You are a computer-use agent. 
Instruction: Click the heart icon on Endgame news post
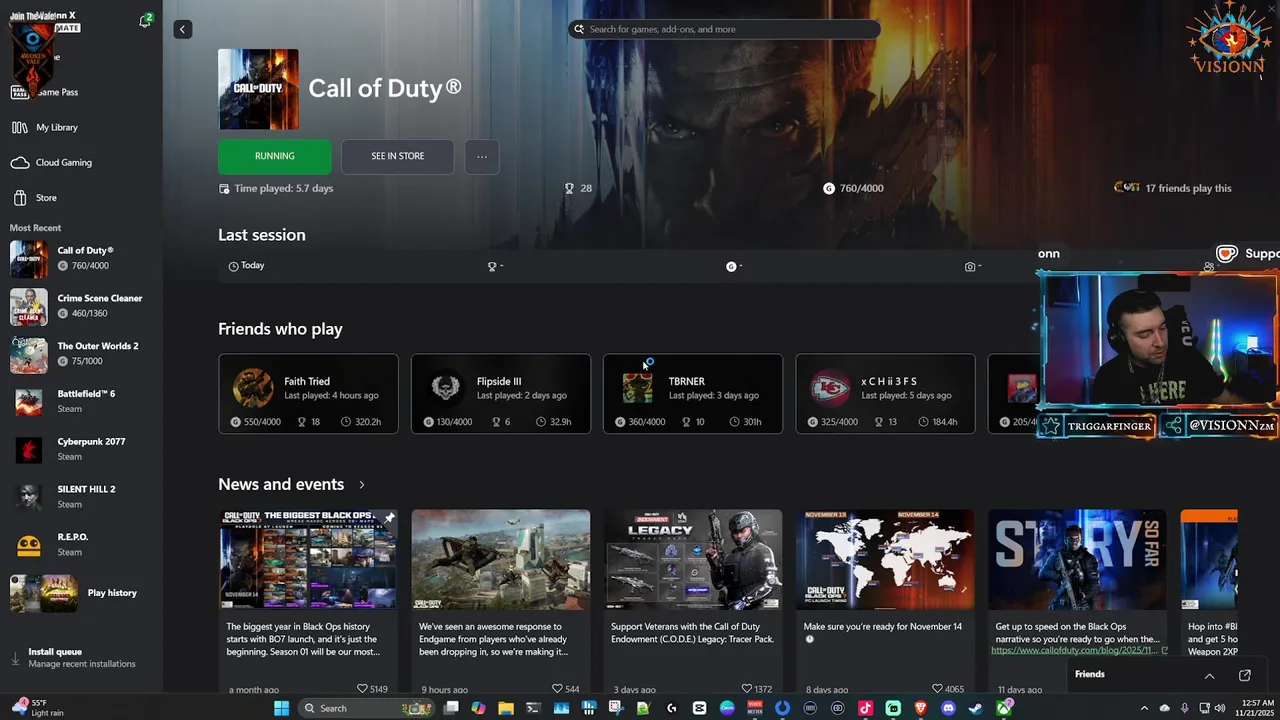(557, 689)
